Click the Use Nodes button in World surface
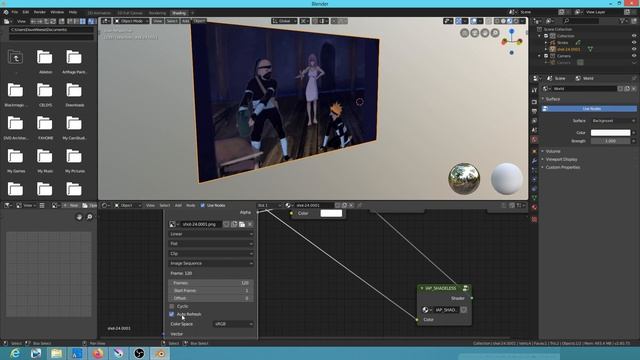The image size is (640, 360). [x=589, y=109]
